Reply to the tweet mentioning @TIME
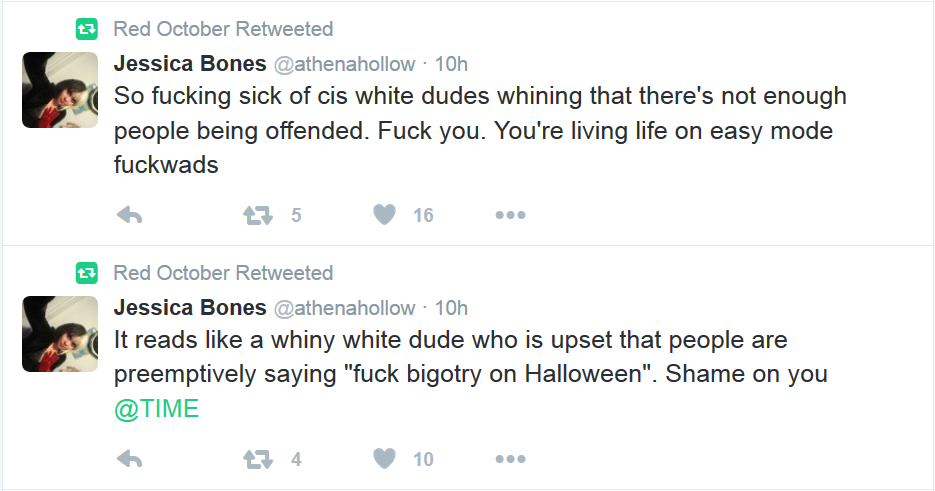The width and height of the screenshot is (935, 491). coord(129,459)
